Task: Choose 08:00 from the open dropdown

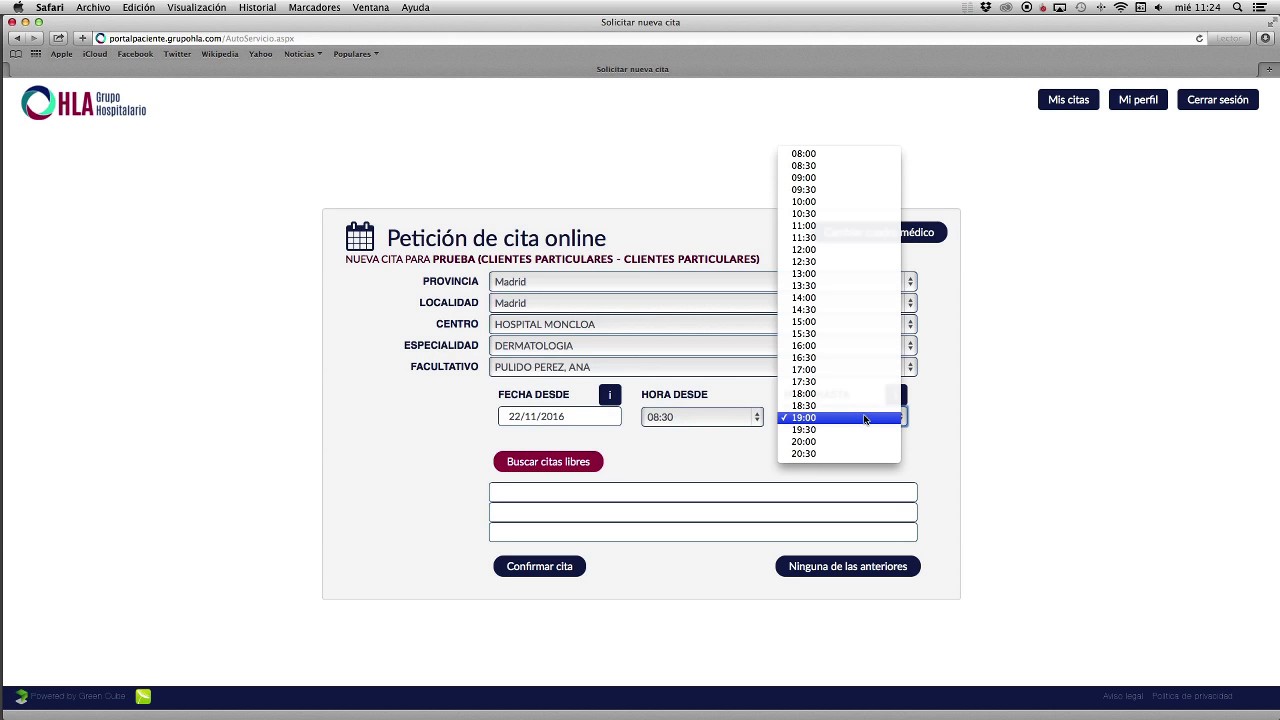Action: (x=804, y=154)
